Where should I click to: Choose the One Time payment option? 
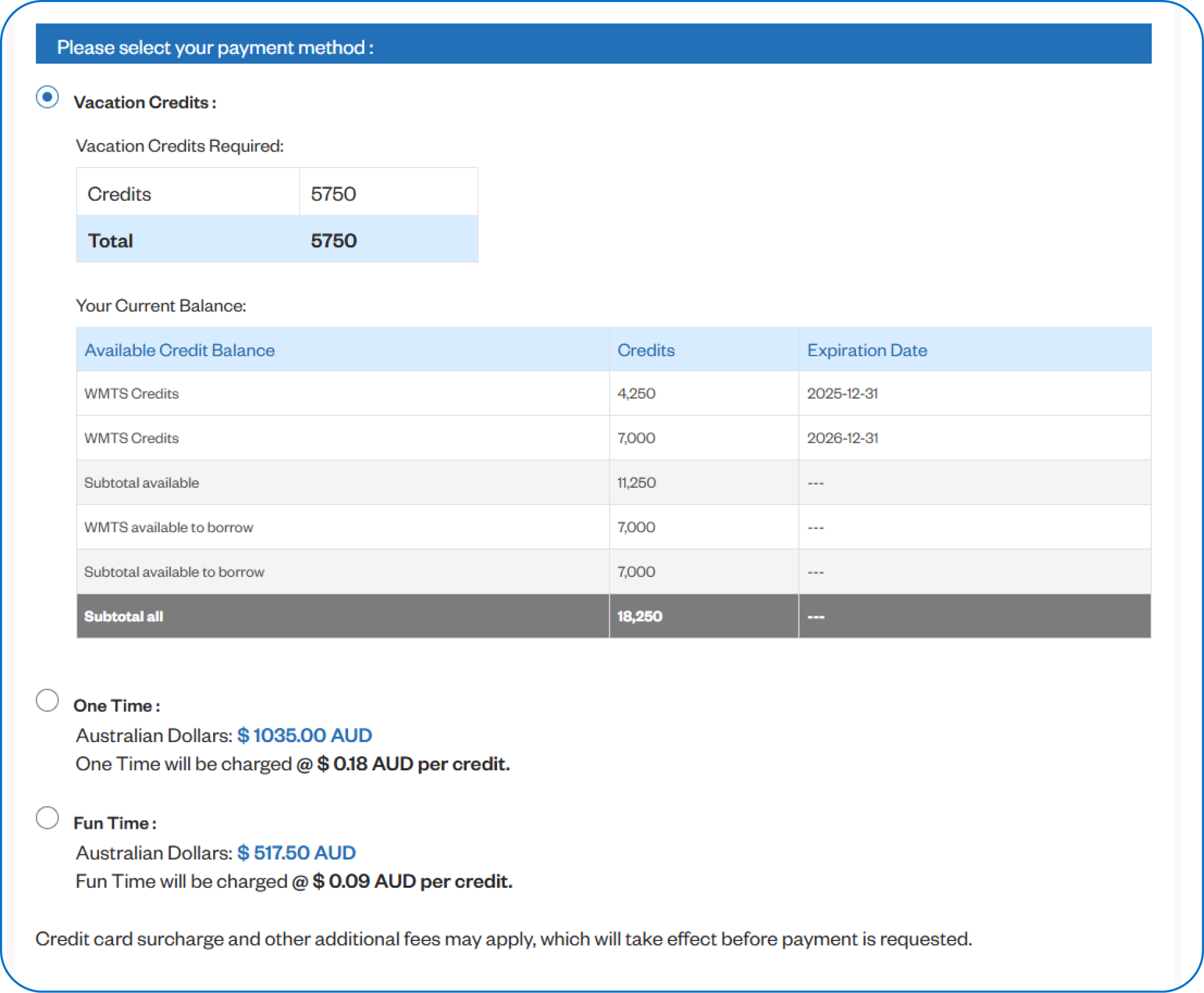pos(46,700)
